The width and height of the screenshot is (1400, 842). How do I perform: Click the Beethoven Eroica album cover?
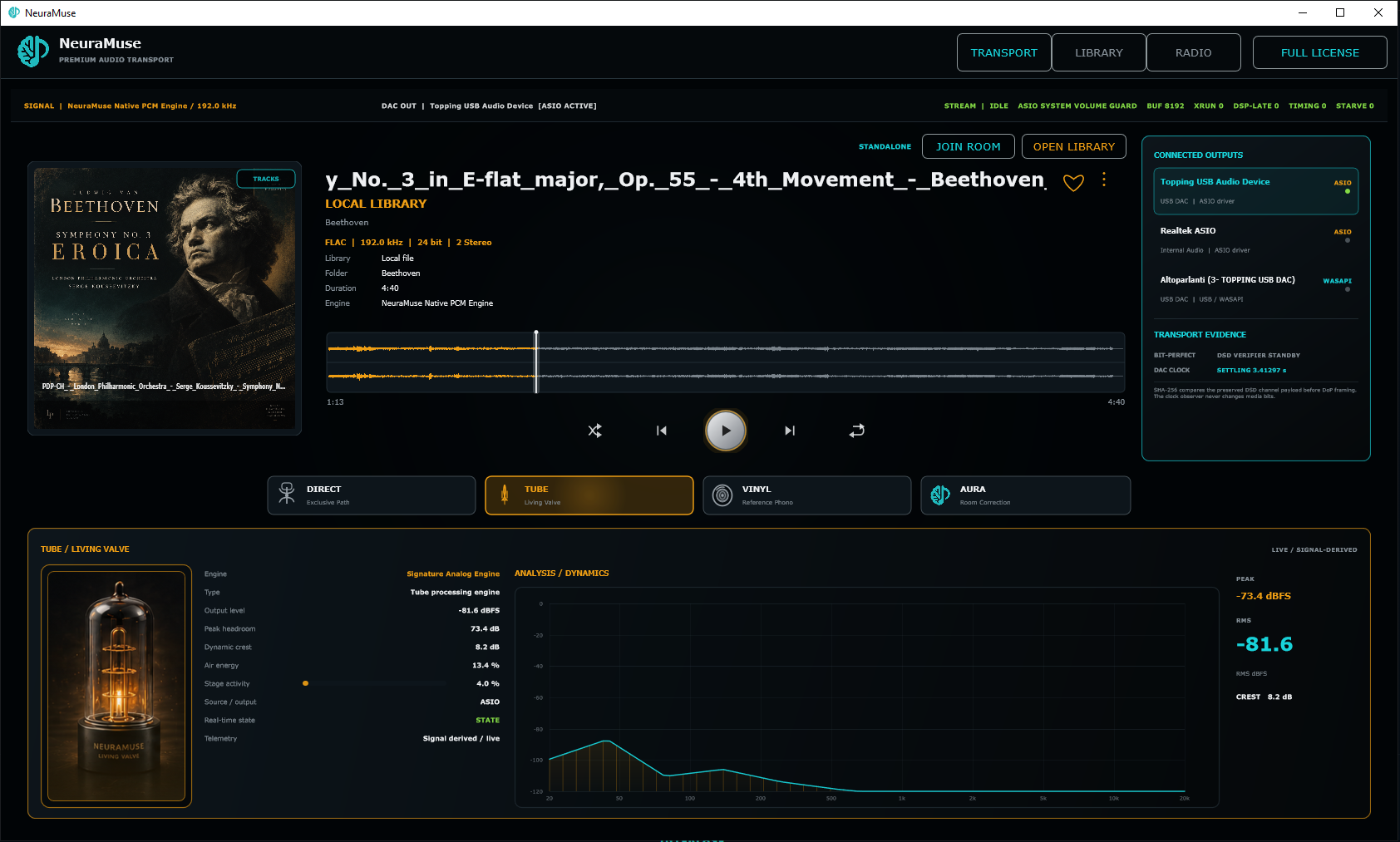[x=165, y=298]
